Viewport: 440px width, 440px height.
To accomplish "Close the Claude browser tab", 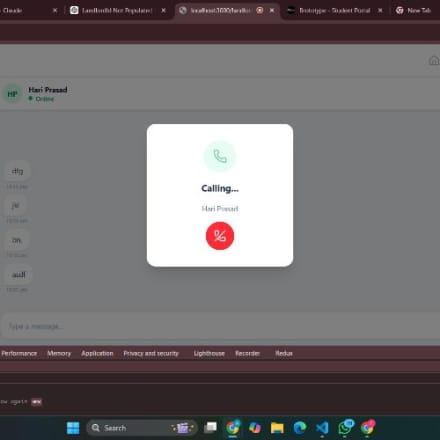I will (55, 10).
